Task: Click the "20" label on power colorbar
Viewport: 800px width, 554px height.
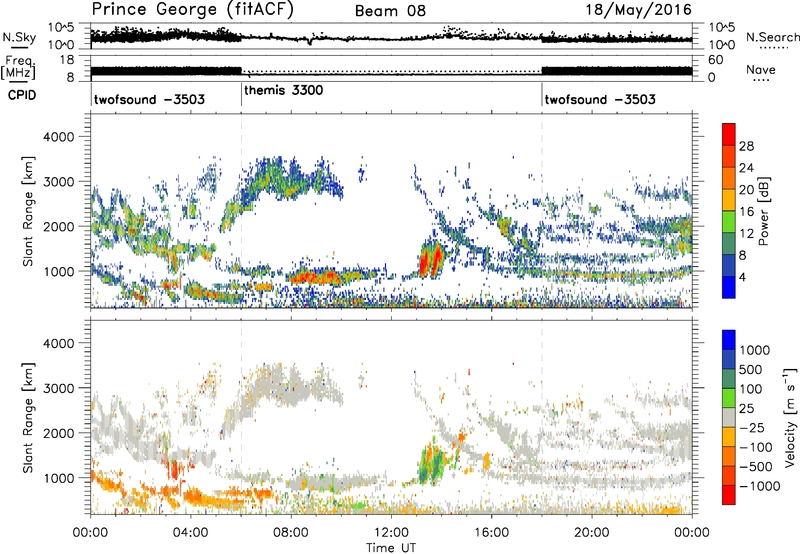Action: (x=746, y=190)
